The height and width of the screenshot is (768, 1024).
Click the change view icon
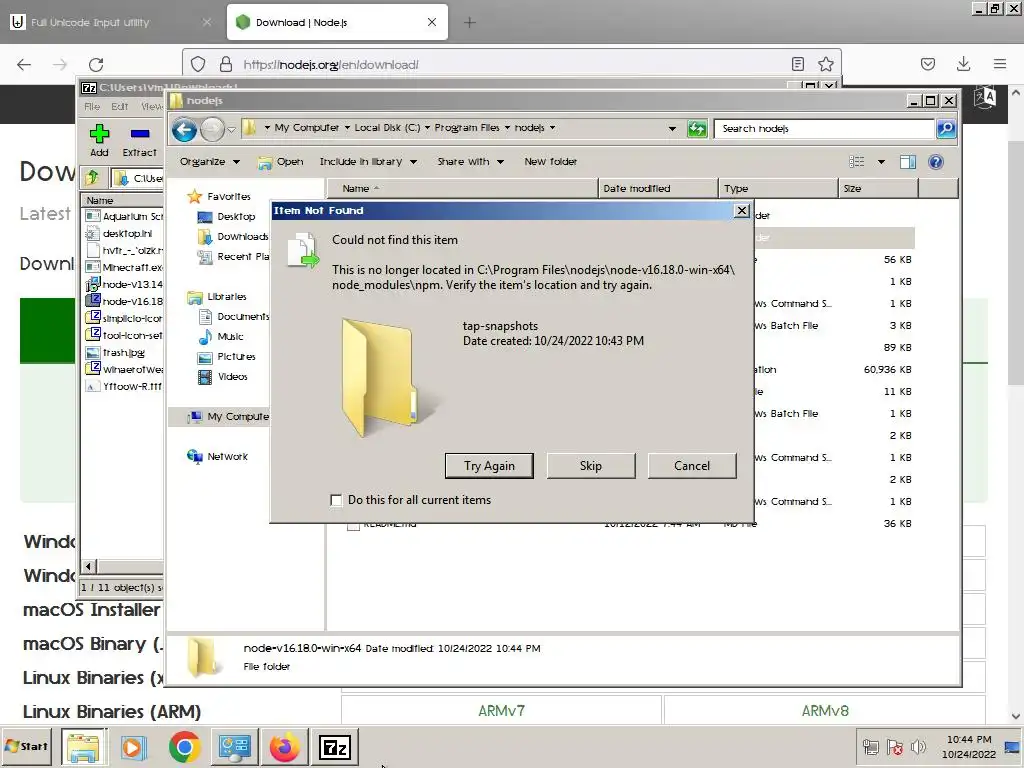pos(856,161)
